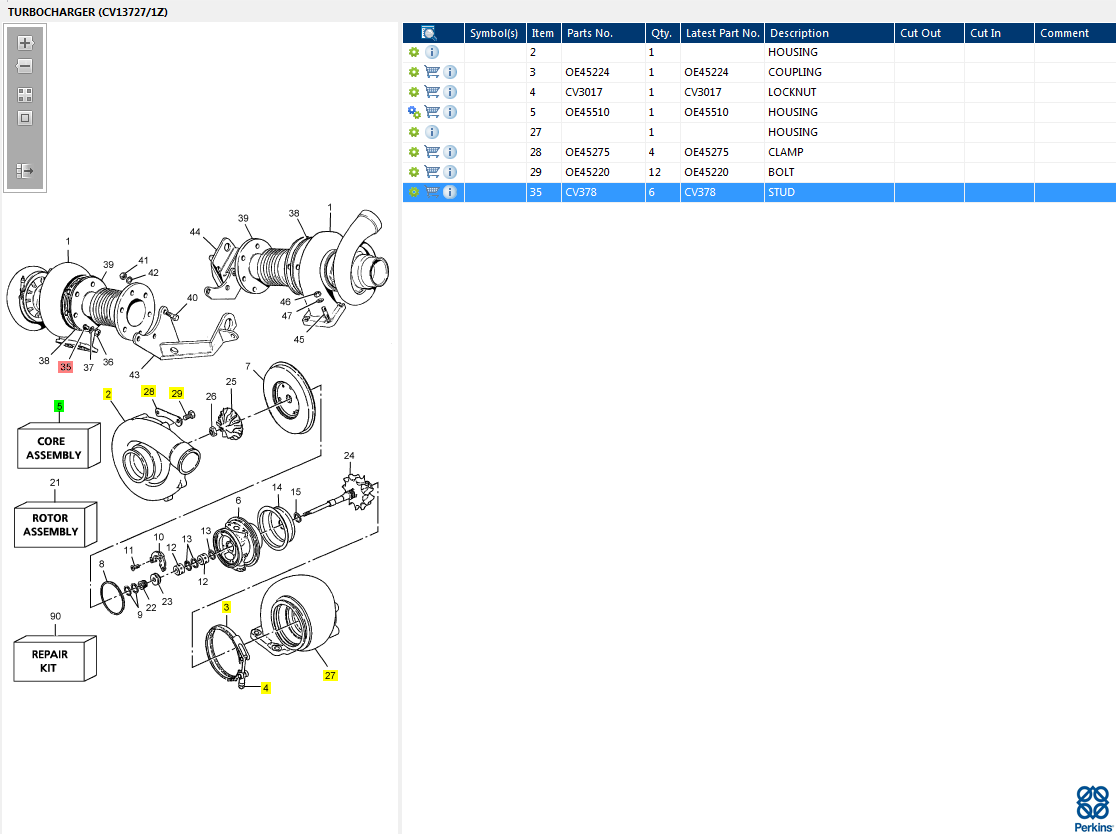Add CLAMP OE45275 to cart
Viewport: 1116px width, 834px height.
(x=432, y=152)
